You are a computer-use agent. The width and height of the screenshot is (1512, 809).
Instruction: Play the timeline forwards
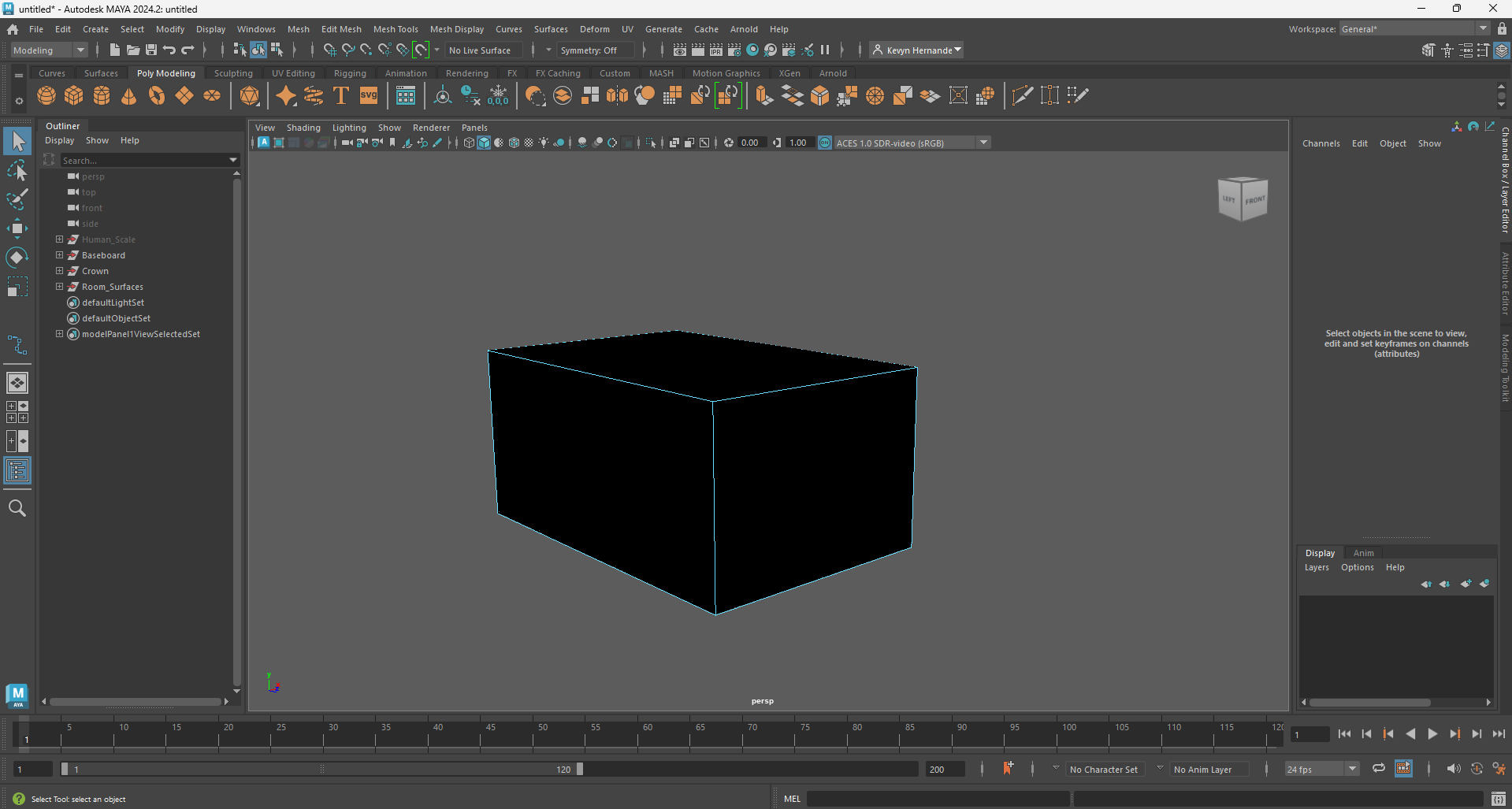click(1432, 734)
